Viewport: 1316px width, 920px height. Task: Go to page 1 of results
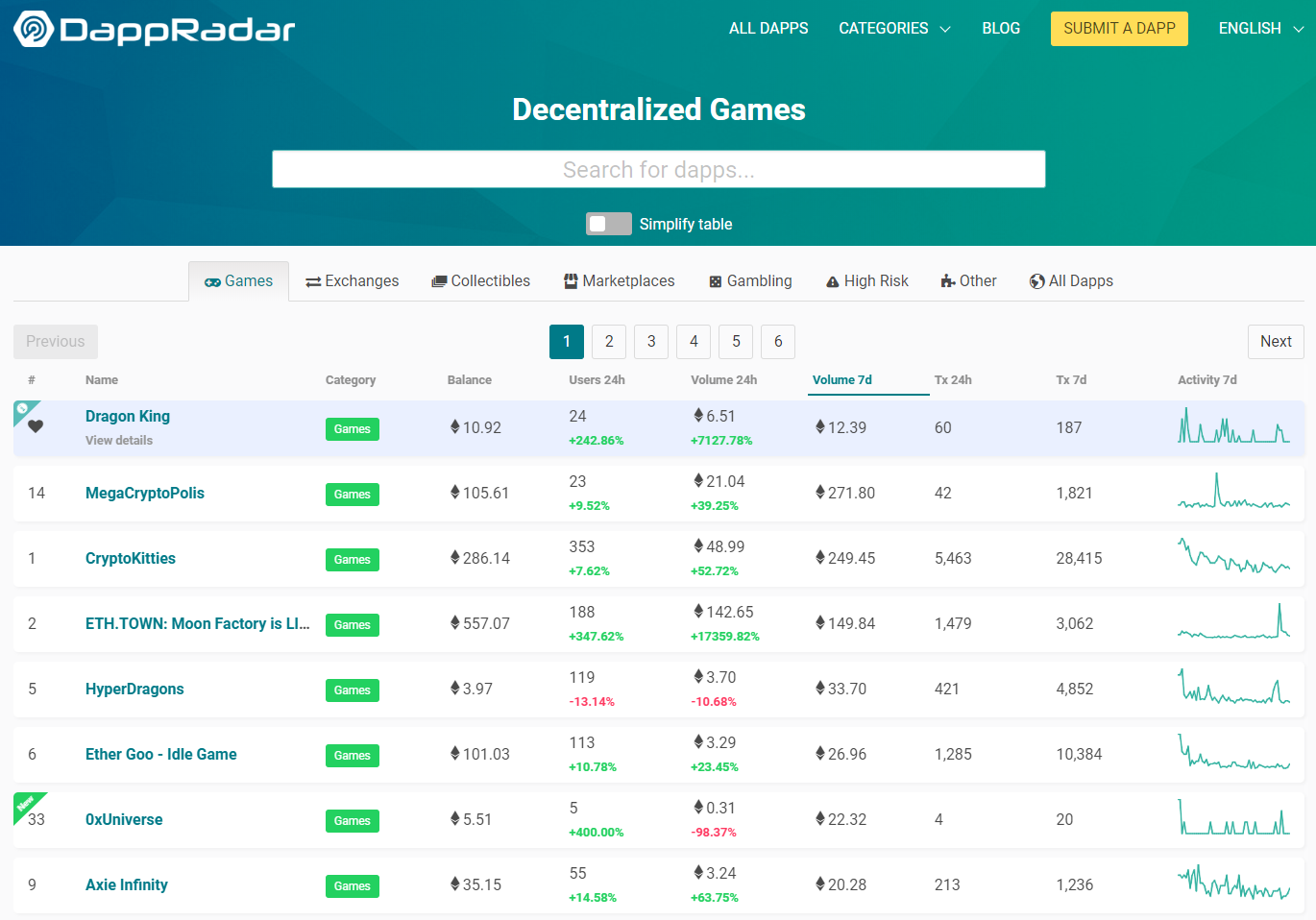tap(567, 342)
